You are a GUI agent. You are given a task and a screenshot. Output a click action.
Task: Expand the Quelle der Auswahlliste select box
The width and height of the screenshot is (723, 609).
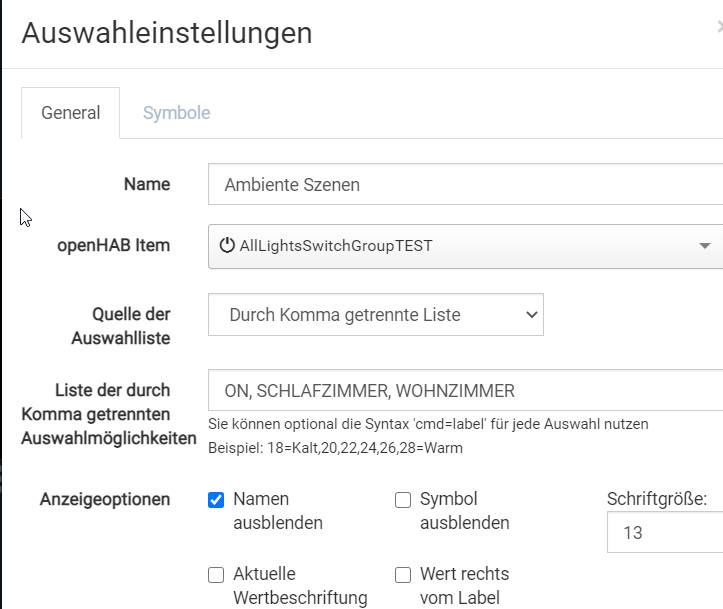[376, 314]
